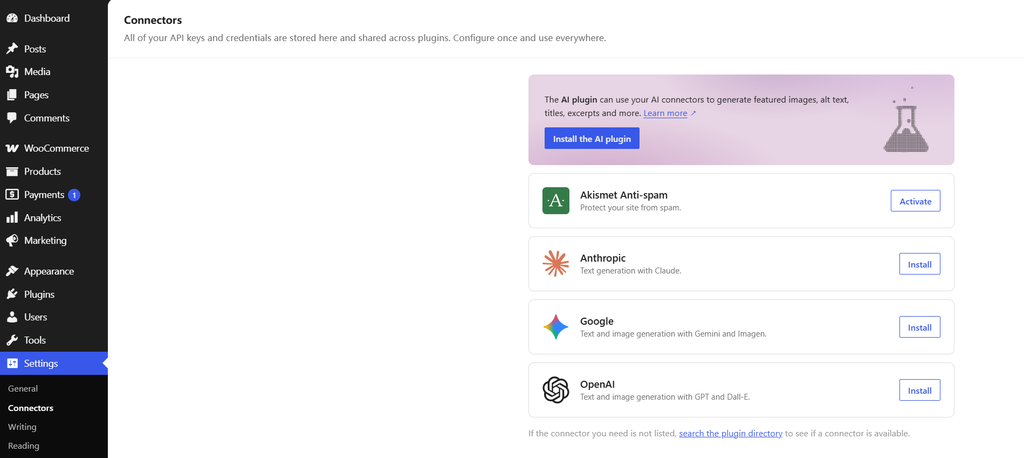Activate Akismet Anti-spam connector
Screen dimensions: 1024x458
tap(916, 201)
